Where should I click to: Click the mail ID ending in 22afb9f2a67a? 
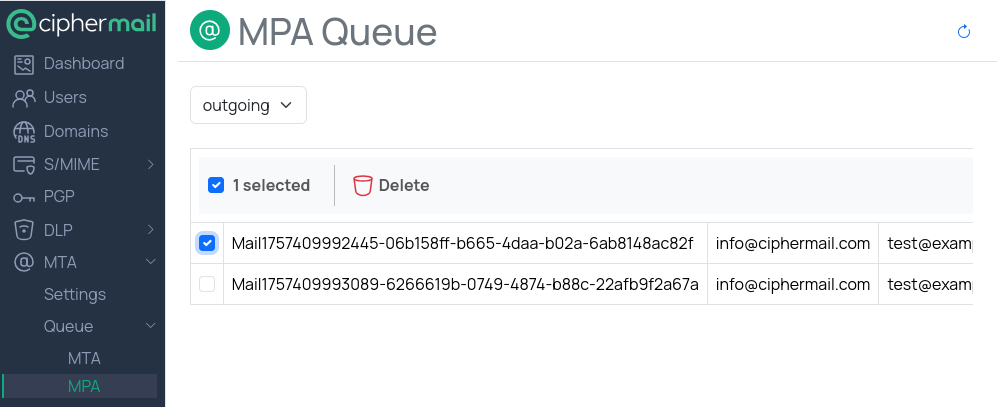pos(465,284)
